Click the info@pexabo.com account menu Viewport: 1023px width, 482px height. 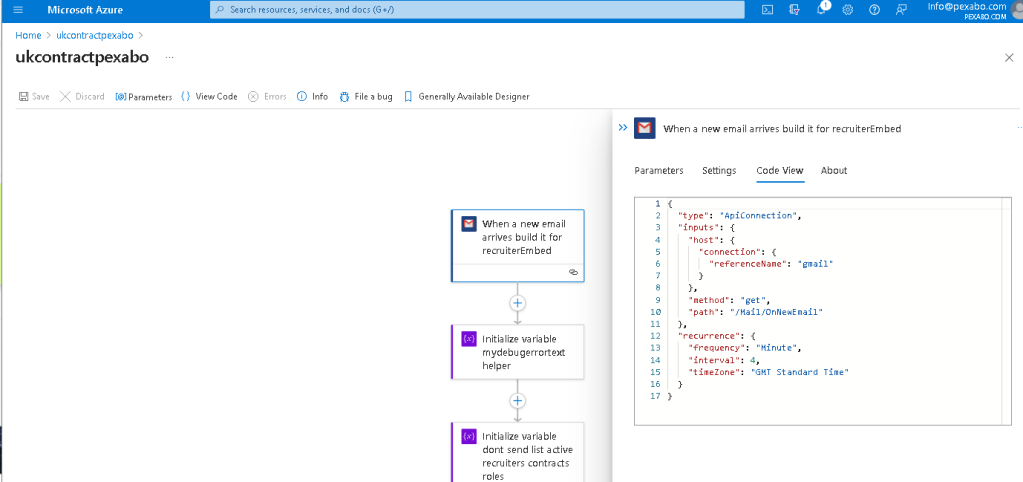click(966, 10)
